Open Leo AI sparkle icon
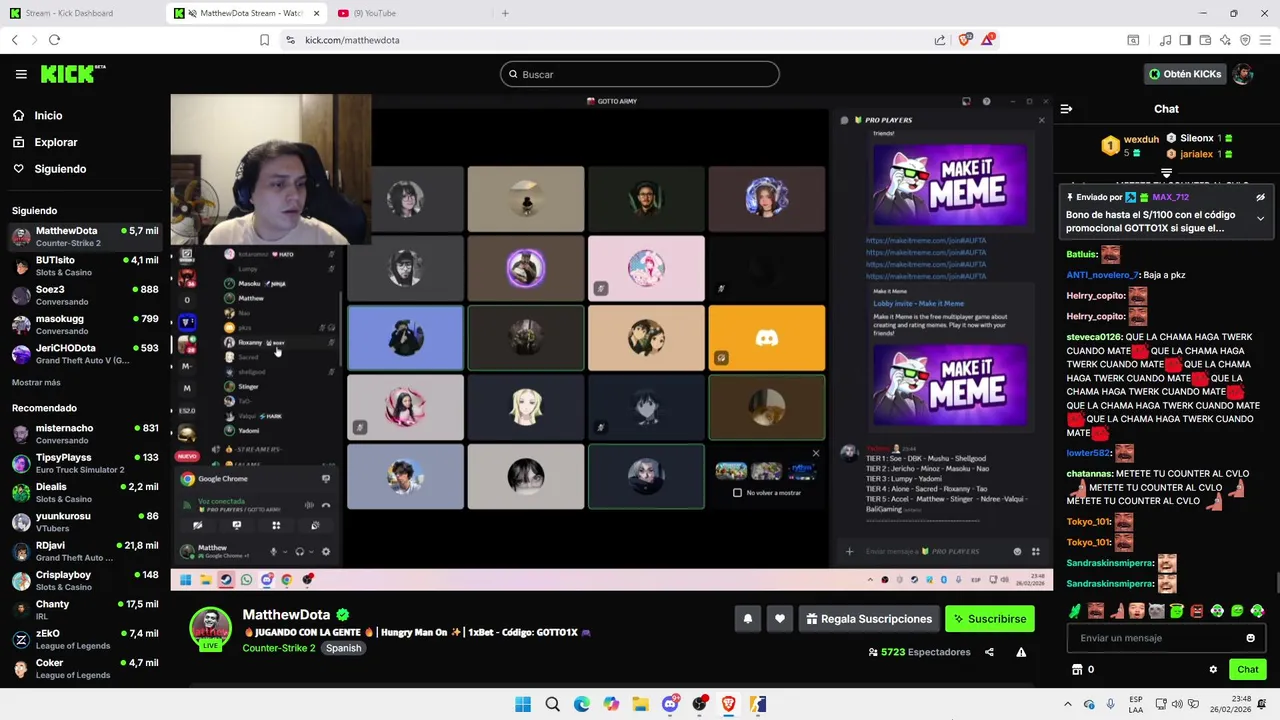 tap(1225, 40)
